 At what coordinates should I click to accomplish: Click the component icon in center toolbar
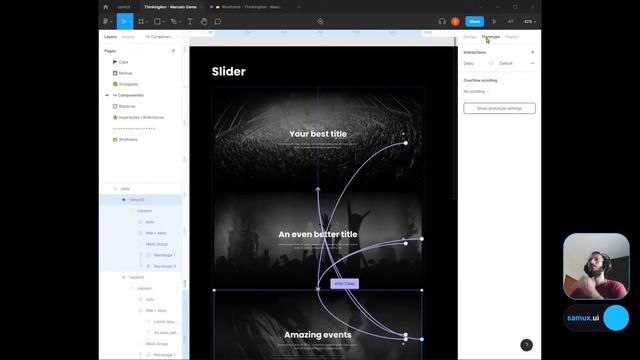tap(320, 22)
